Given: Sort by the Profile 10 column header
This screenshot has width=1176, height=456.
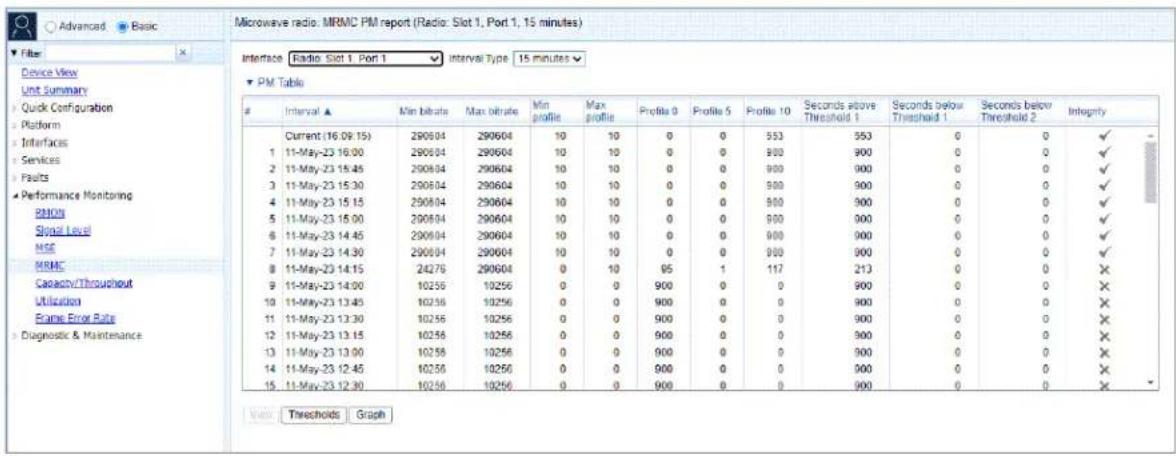Looking at the screenshot, I should tap(766, 110).
